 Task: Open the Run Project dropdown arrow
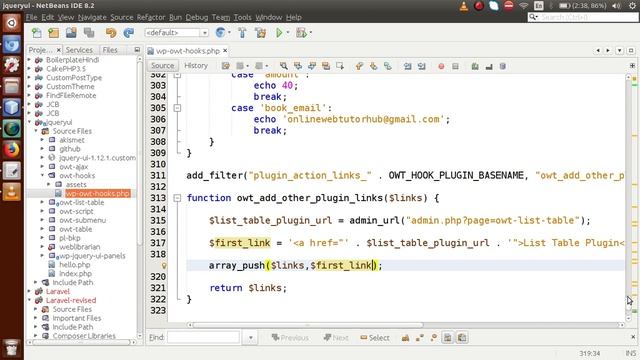point(288,33)
